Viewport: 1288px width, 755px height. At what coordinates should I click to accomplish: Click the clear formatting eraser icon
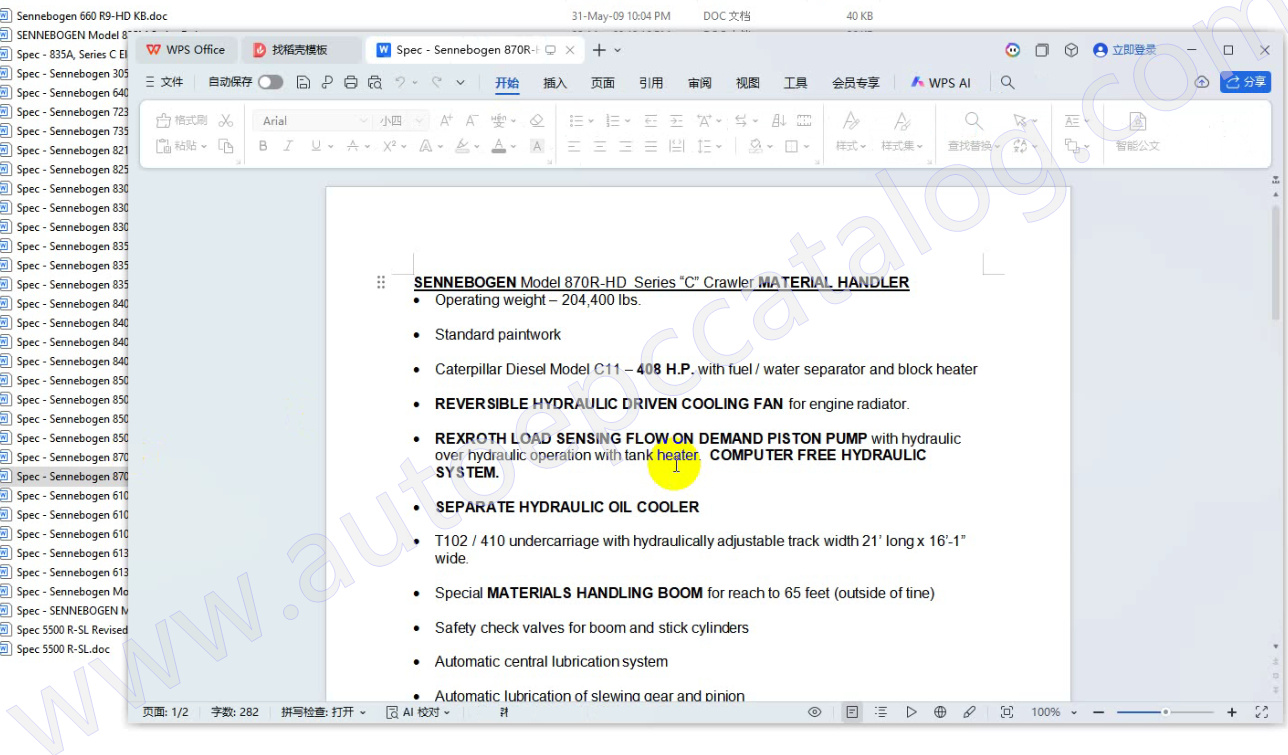coord(537,121)
